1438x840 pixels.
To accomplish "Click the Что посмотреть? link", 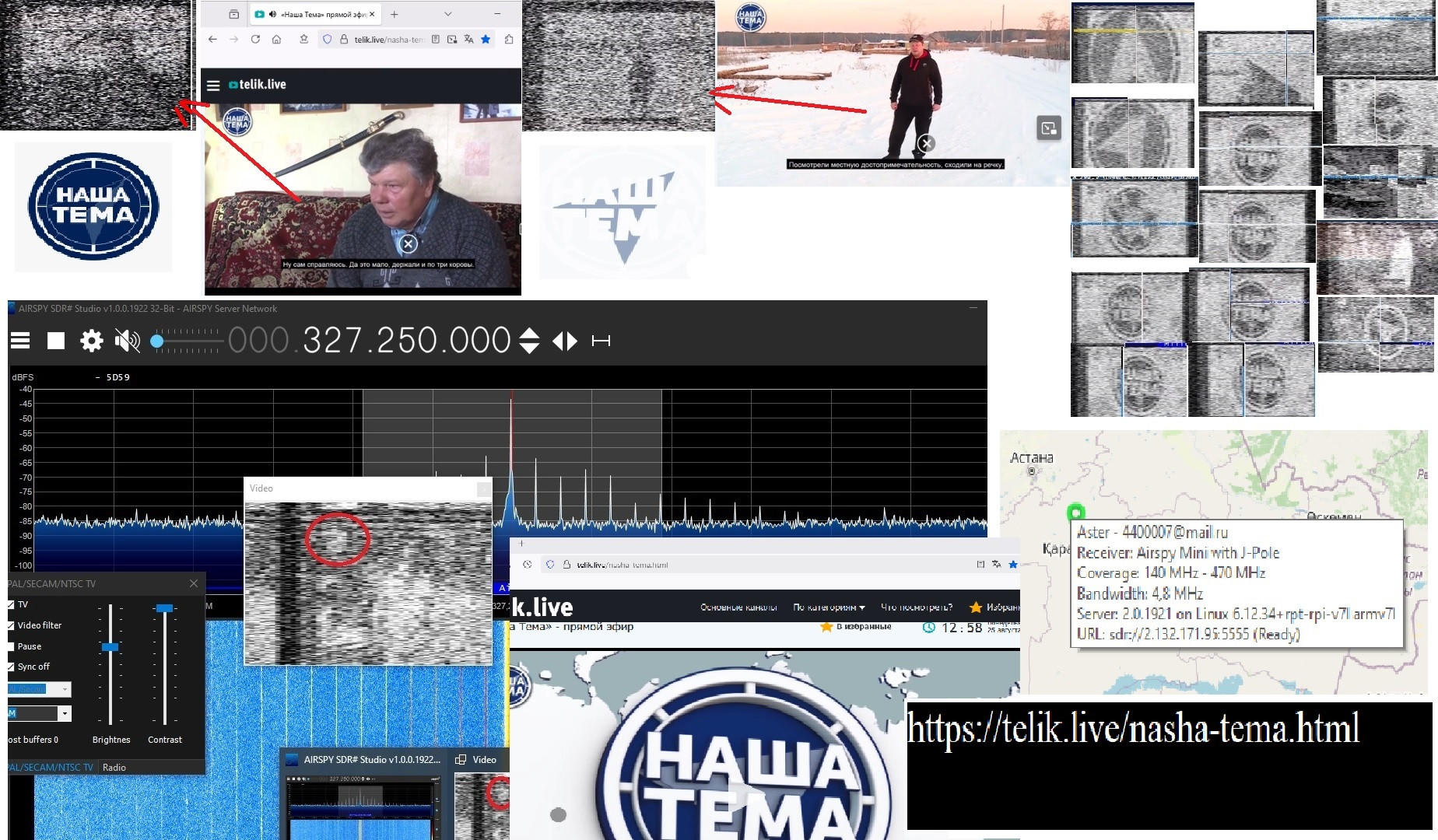I will 916,607.
